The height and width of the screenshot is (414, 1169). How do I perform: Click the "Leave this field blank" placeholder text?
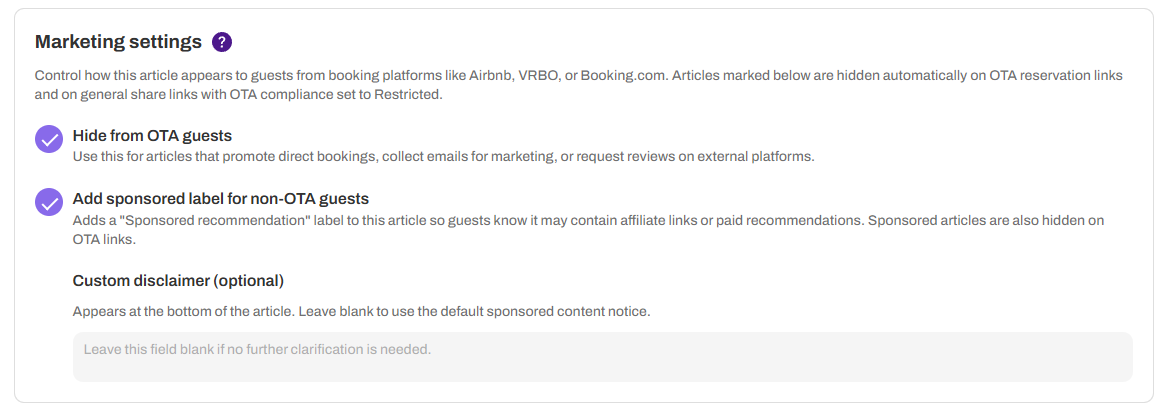[257, 350]
